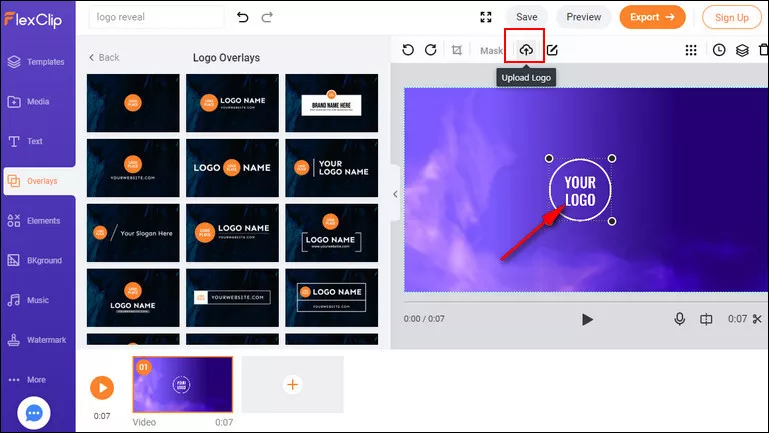Select circle with 'YOURWEBSITE.COM' below overlay
This screenshot has width=769, height=433.
(133, 168)
